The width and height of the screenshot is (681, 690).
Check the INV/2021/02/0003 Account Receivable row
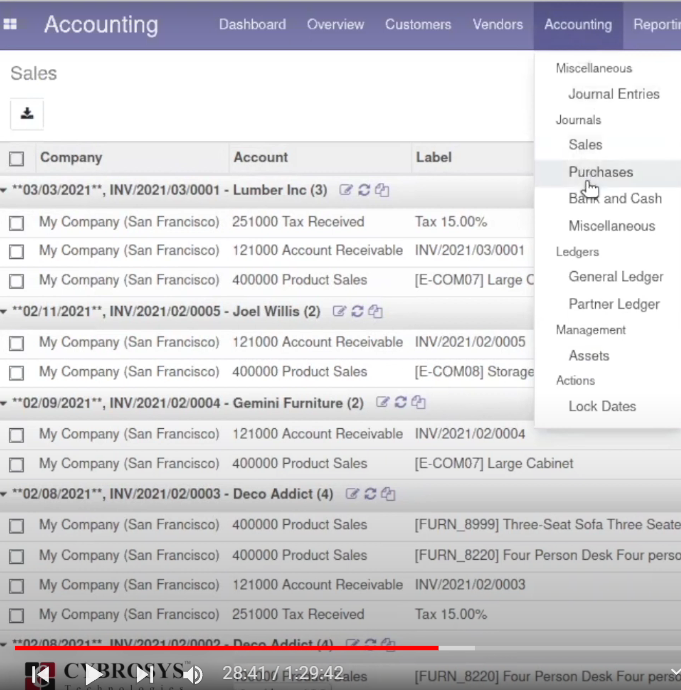(17, 586)
